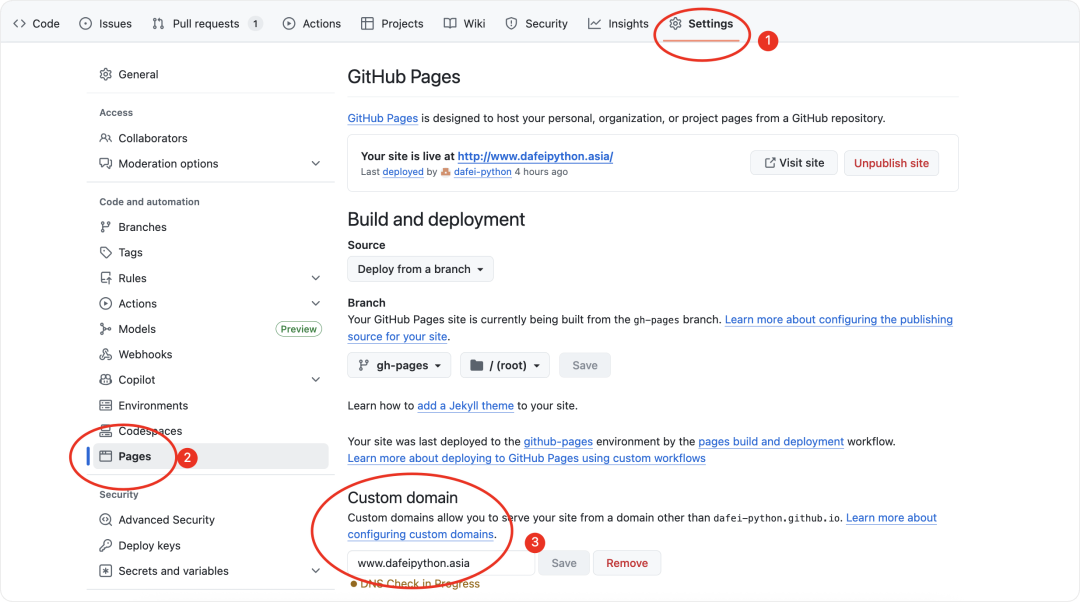This screenshot has width=1080, height=602.
Task: Open the Pull requests tab
Action: [207, 23]
